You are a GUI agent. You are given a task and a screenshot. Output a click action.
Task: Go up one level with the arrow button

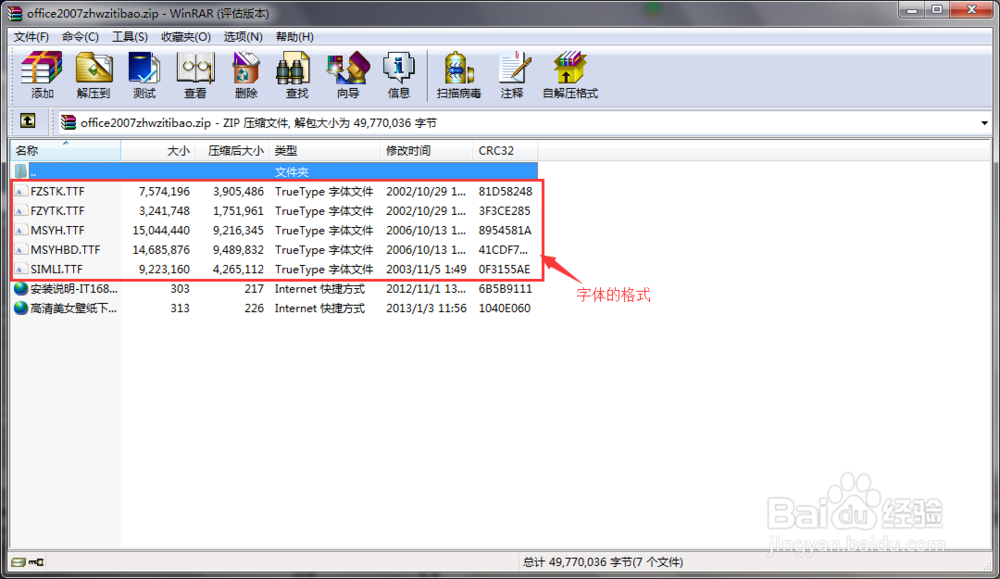click(27, 121)
